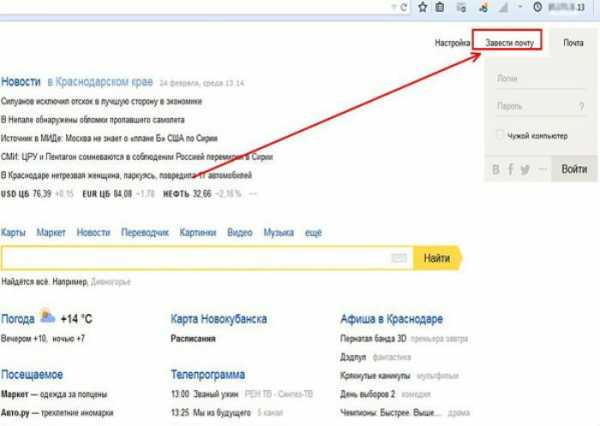Open the 'Погода' weather heading
The height and width of the screenshot is (426, 600).
coord(18,319)
